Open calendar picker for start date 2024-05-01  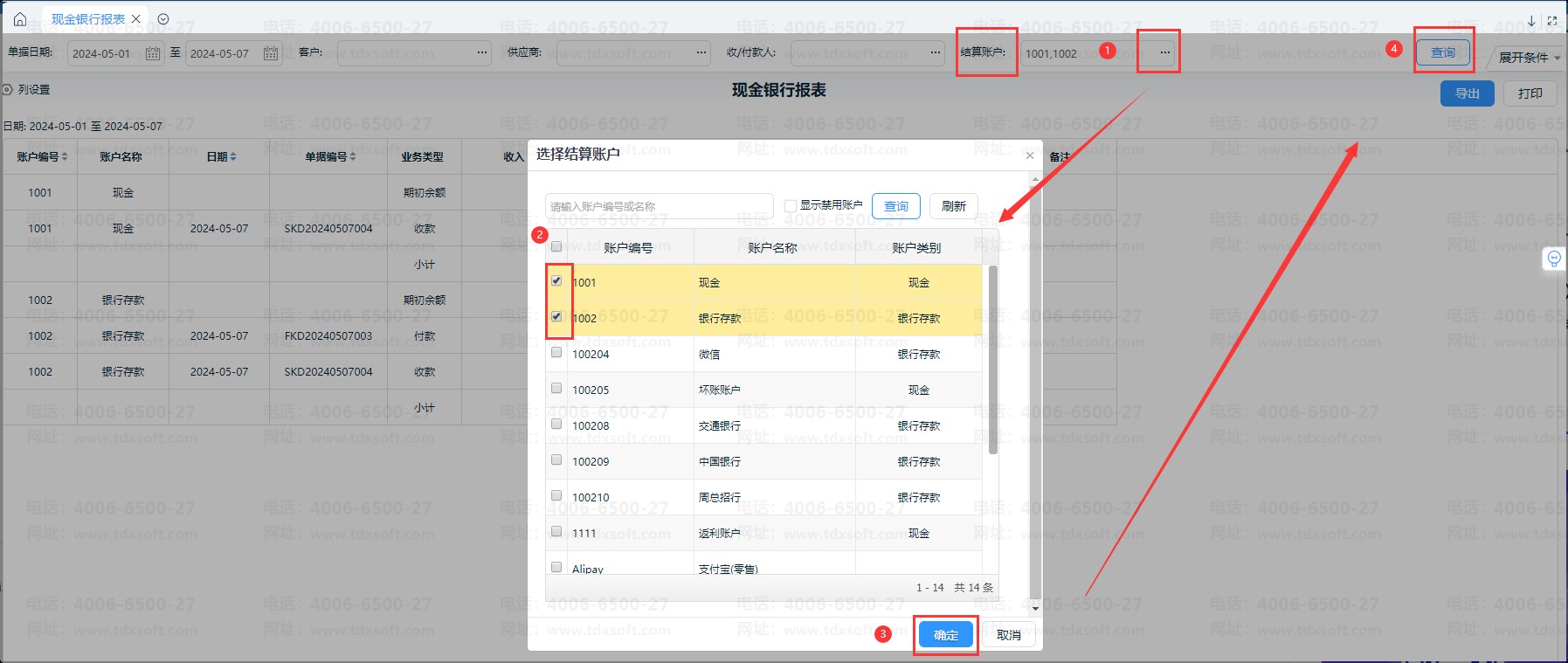click(152, 53)
